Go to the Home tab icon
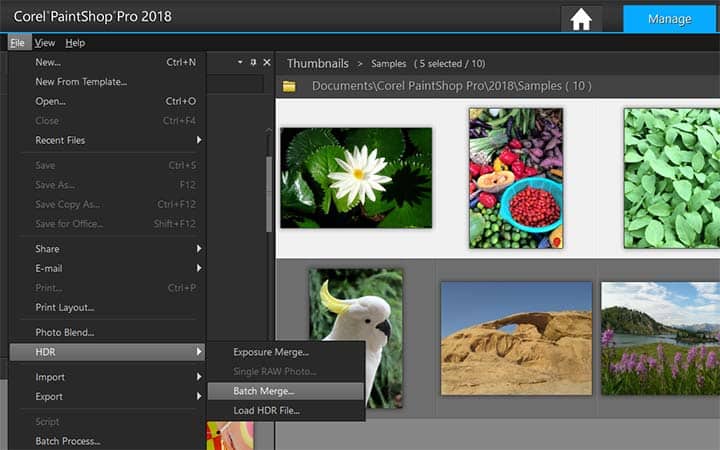 [x=581, y=20]
